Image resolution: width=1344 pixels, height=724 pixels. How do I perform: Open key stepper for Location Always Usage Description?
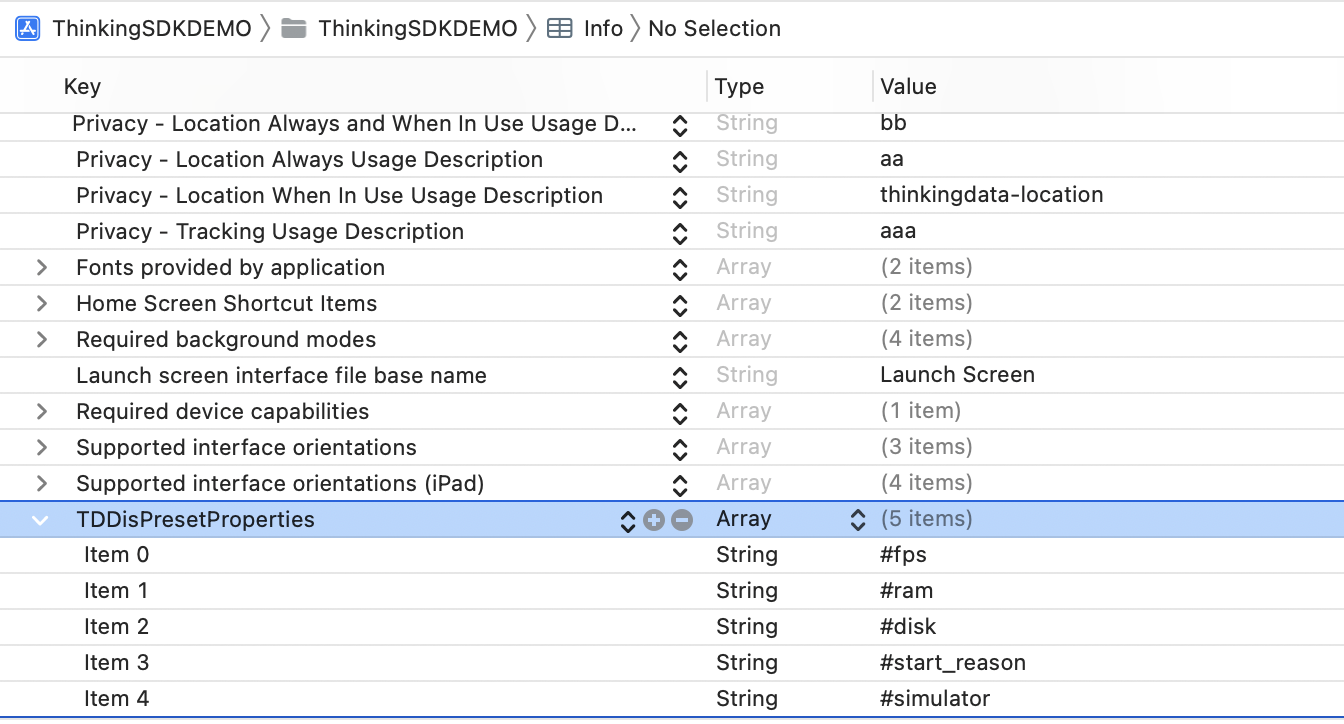(x=680, y=161)
